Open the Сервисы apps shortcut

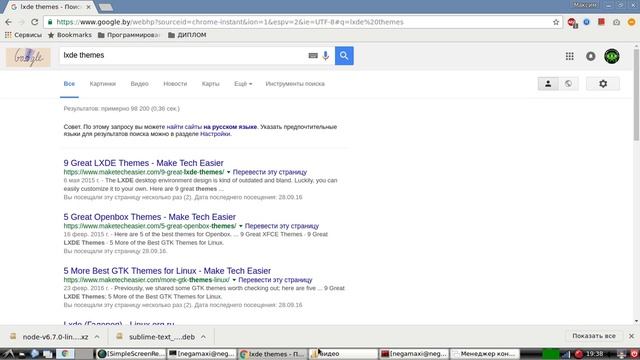point(23,35)
